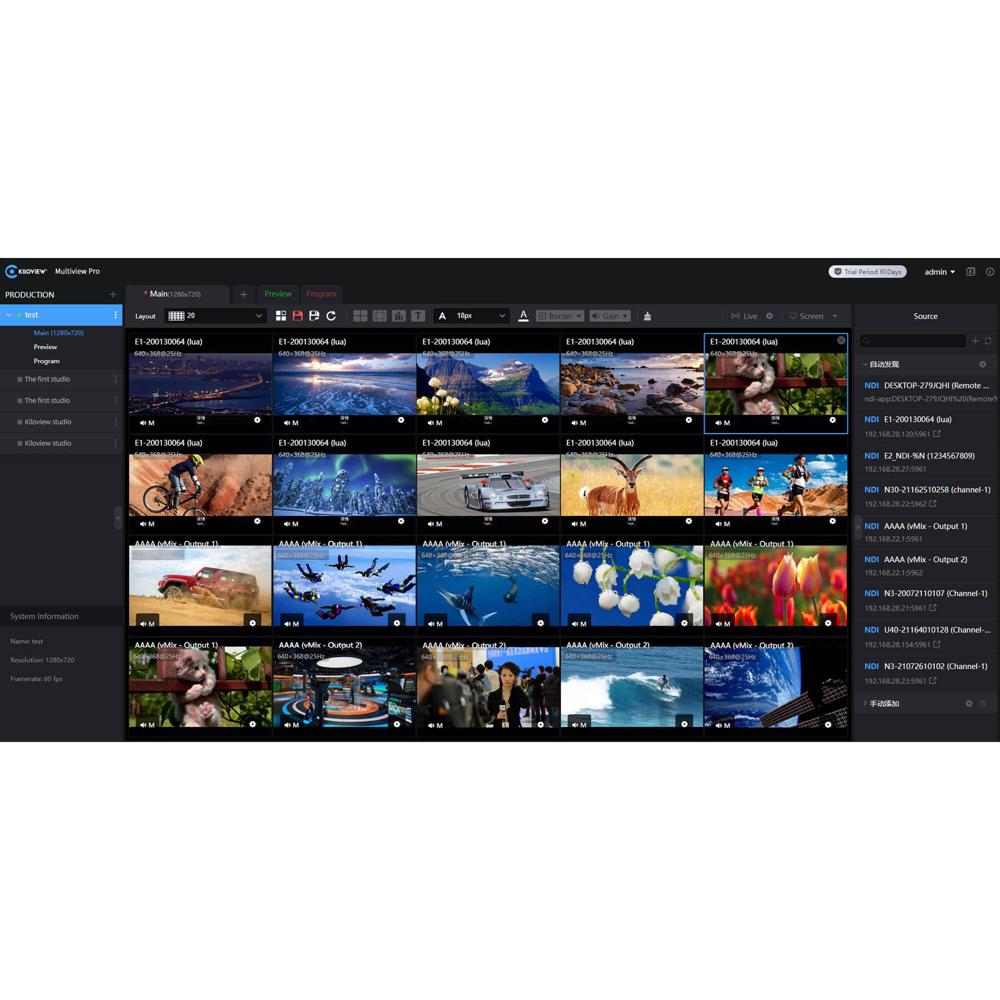The image size is (1000, 1000).
Task: Click the Source search input field
Action: (x=914, y=341)
